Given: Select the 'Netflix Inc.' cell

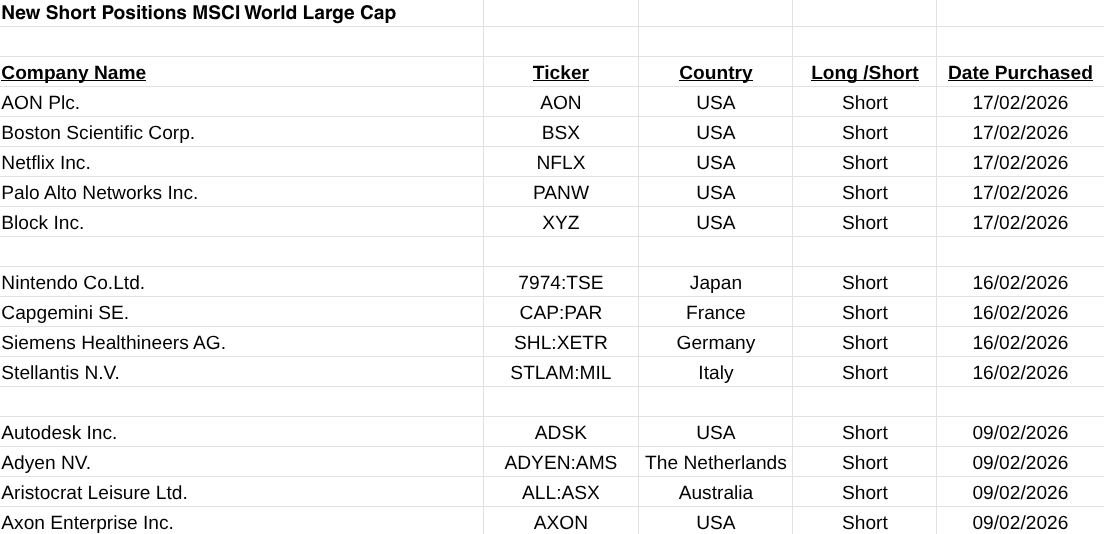Looking at the screenshot, I should point(46,163).
